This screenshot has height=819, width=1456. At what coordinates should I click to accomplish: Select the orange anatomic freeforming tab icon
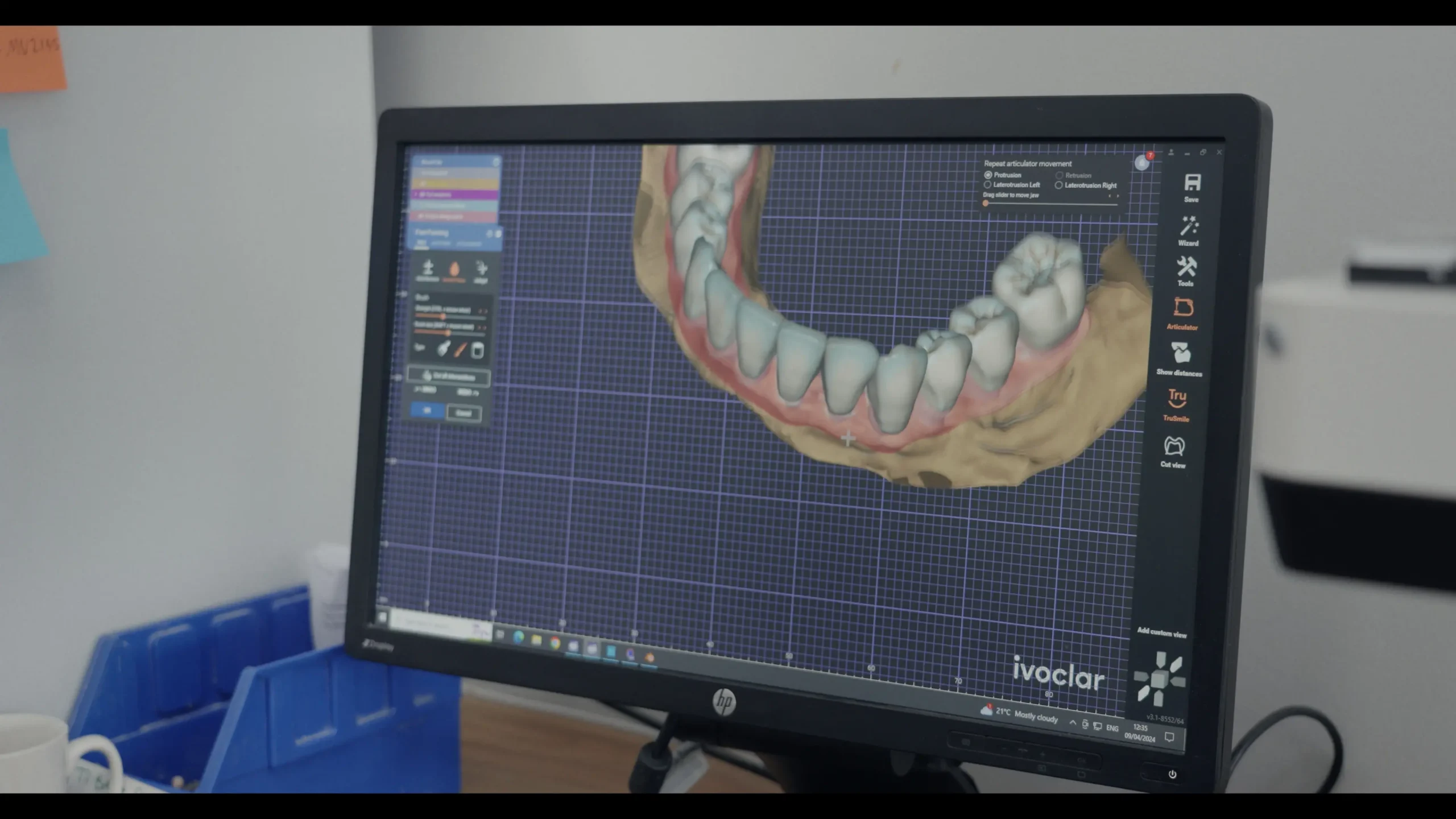pyautogui.click(x=454, y=270)
